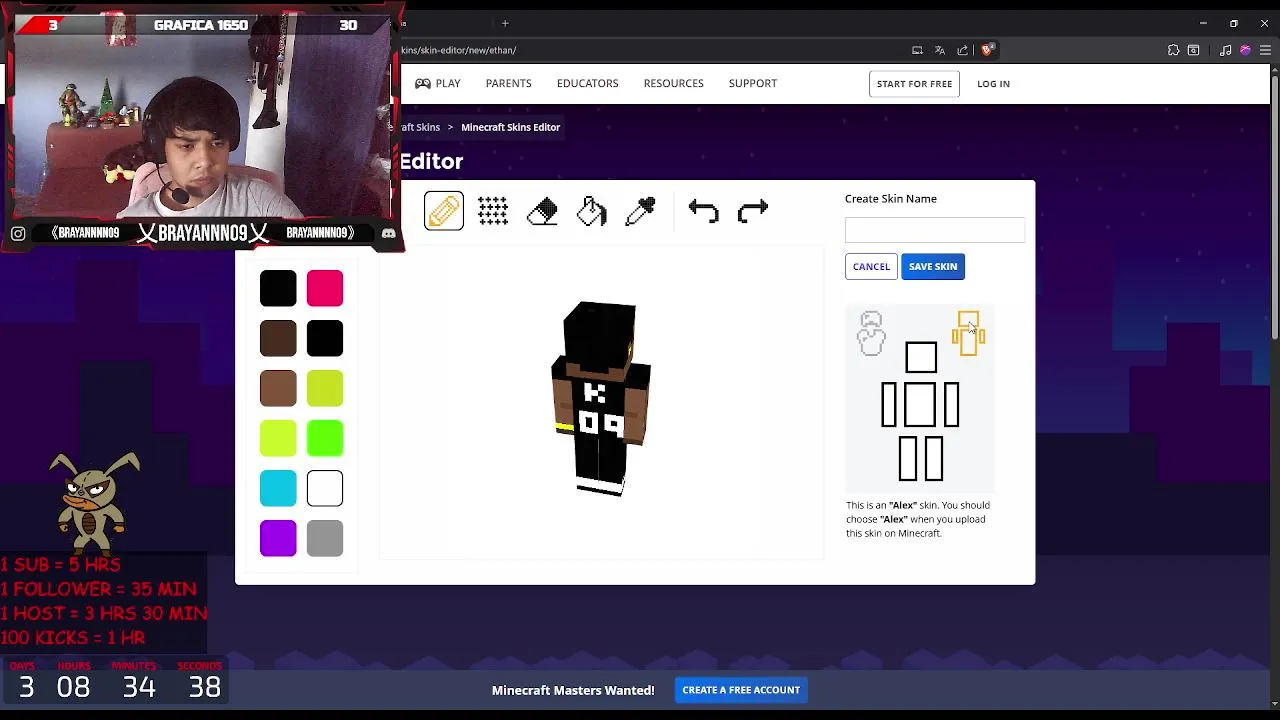Toggle the head part in body diagram
1280x720 pixels.
pos(921,357)
